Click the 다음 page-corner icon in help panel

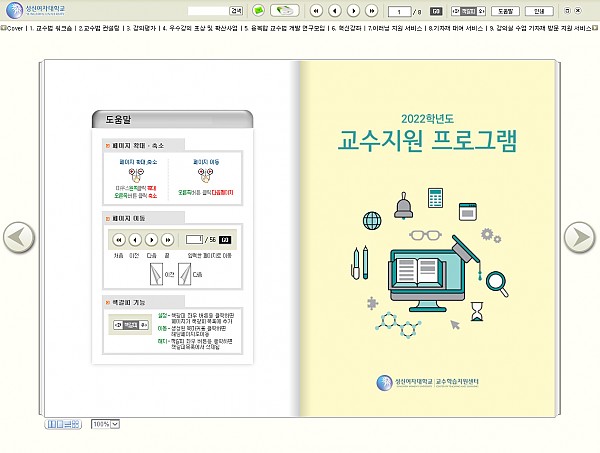(x=184, y=274)
